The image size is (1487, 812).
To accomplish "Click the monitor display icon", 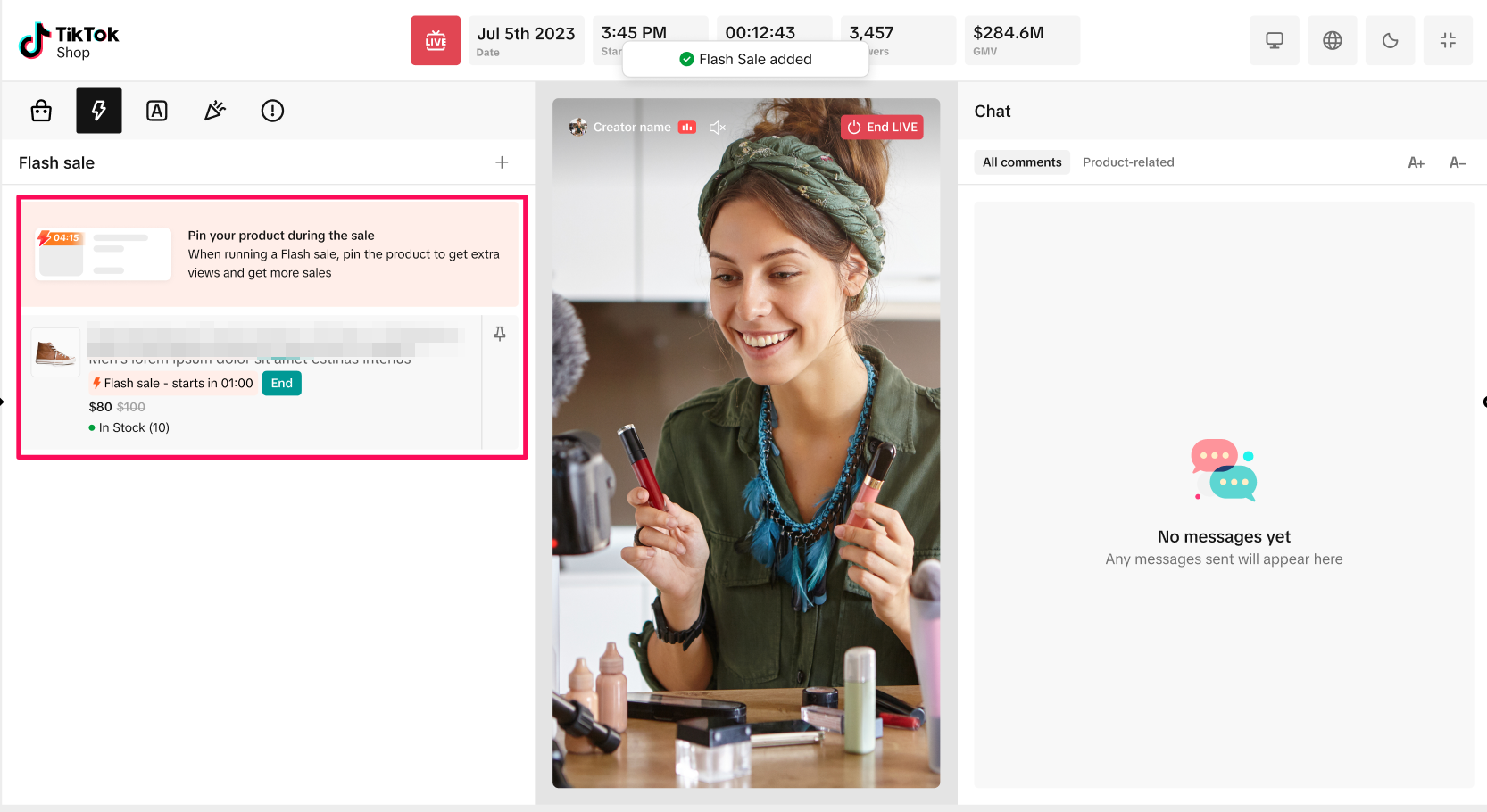I will click(1275, 40).
